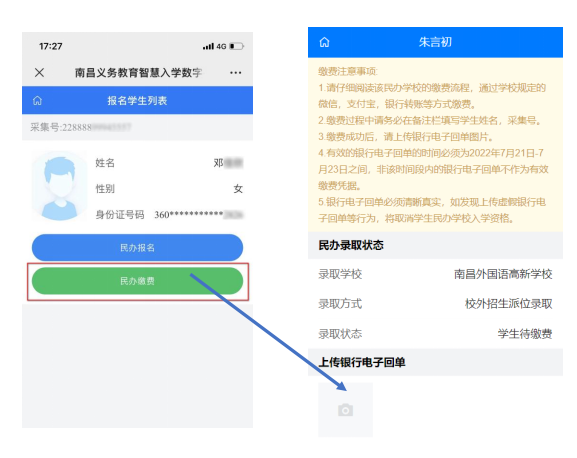This screenshot has height=458, width=577.
Task: Tap home icon in 报名学生列表 header
Action: [38, 100]
